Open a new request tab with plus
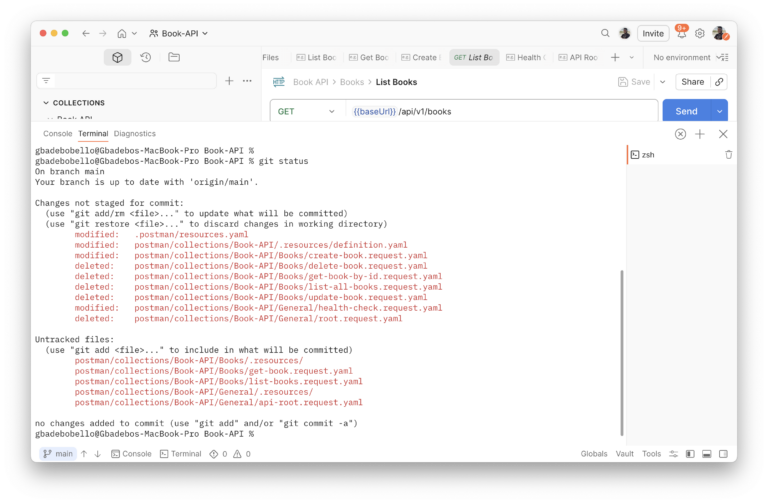This screenshot has width=768, height=503. pos(615,57)
